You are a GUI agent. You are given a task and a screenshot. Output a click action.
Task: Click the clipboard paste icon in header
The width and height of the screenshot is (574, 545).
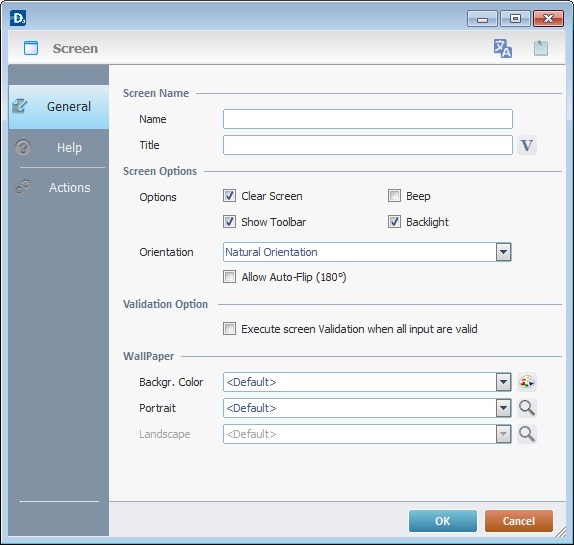click(x=541, y=48)
